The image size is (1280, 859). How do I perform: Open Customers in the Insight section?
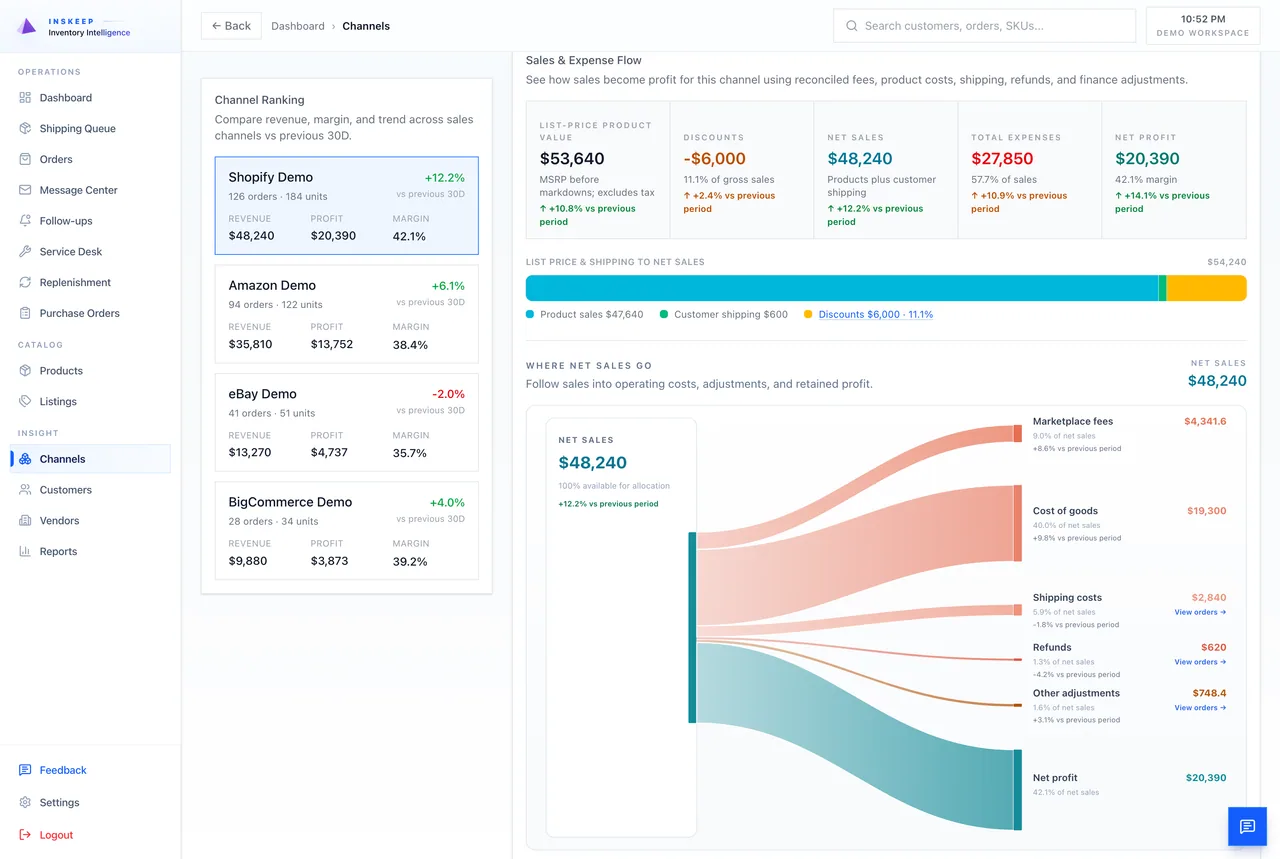pyautogui.click(x=90, y=490)
